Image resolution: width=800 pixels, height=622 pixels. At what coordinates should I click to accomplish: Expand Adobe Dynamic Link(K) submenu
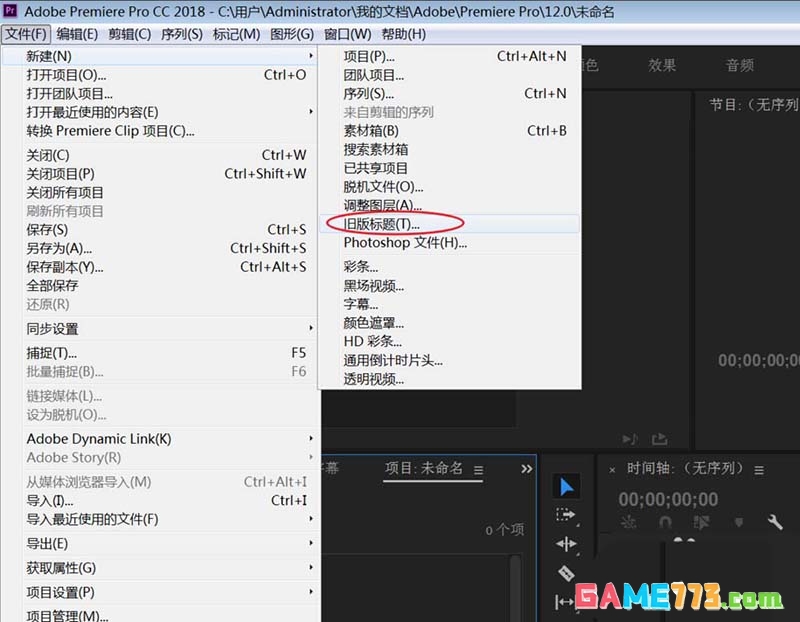[x=160, y=439]
